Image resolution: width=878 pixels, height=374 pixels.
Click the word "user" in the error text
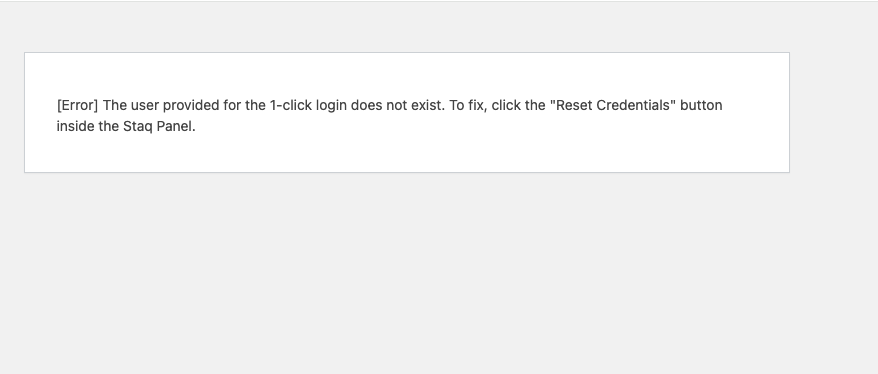[145, 106]
